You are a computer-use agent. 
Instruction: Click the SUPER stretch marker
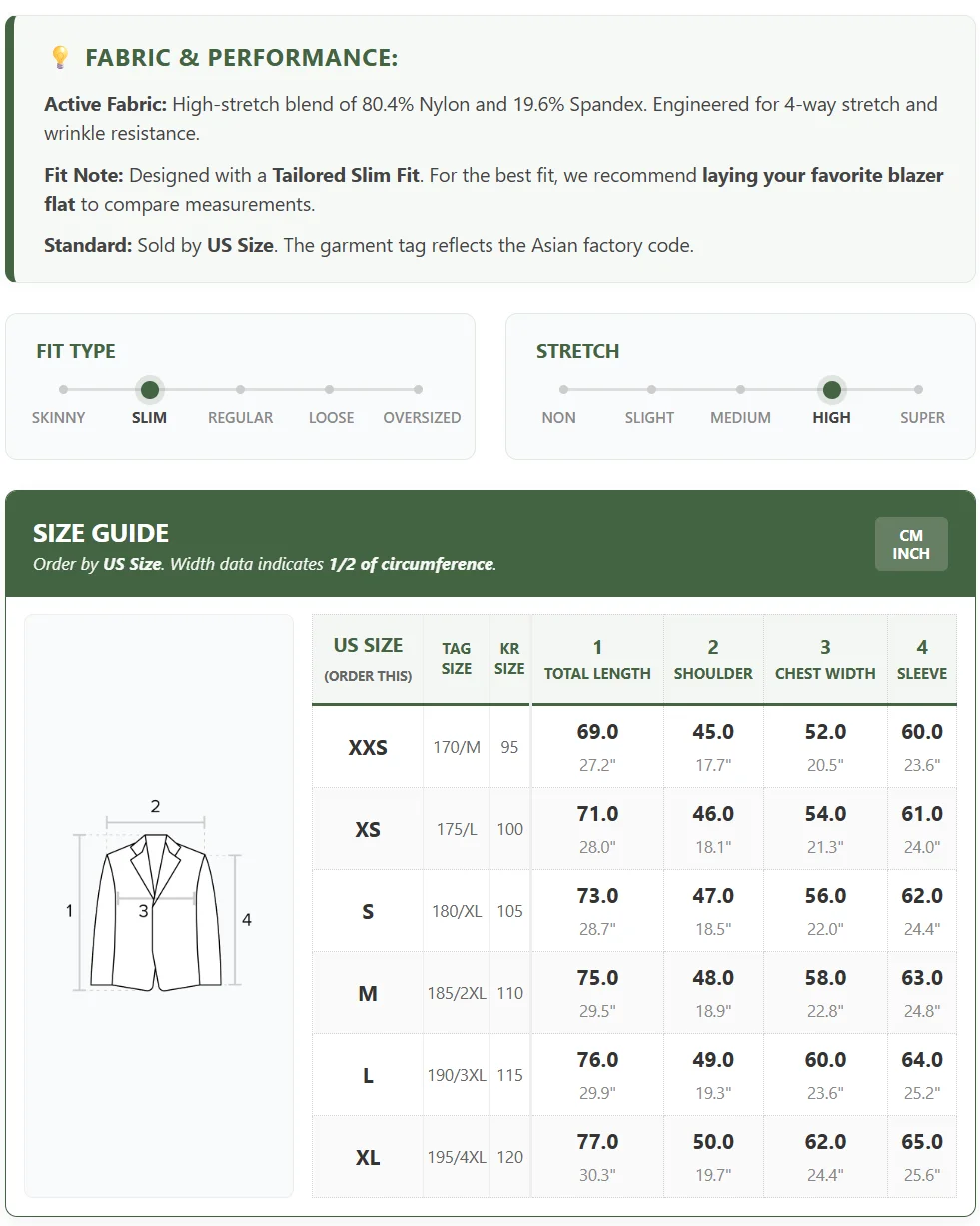[x=918, y=390]
